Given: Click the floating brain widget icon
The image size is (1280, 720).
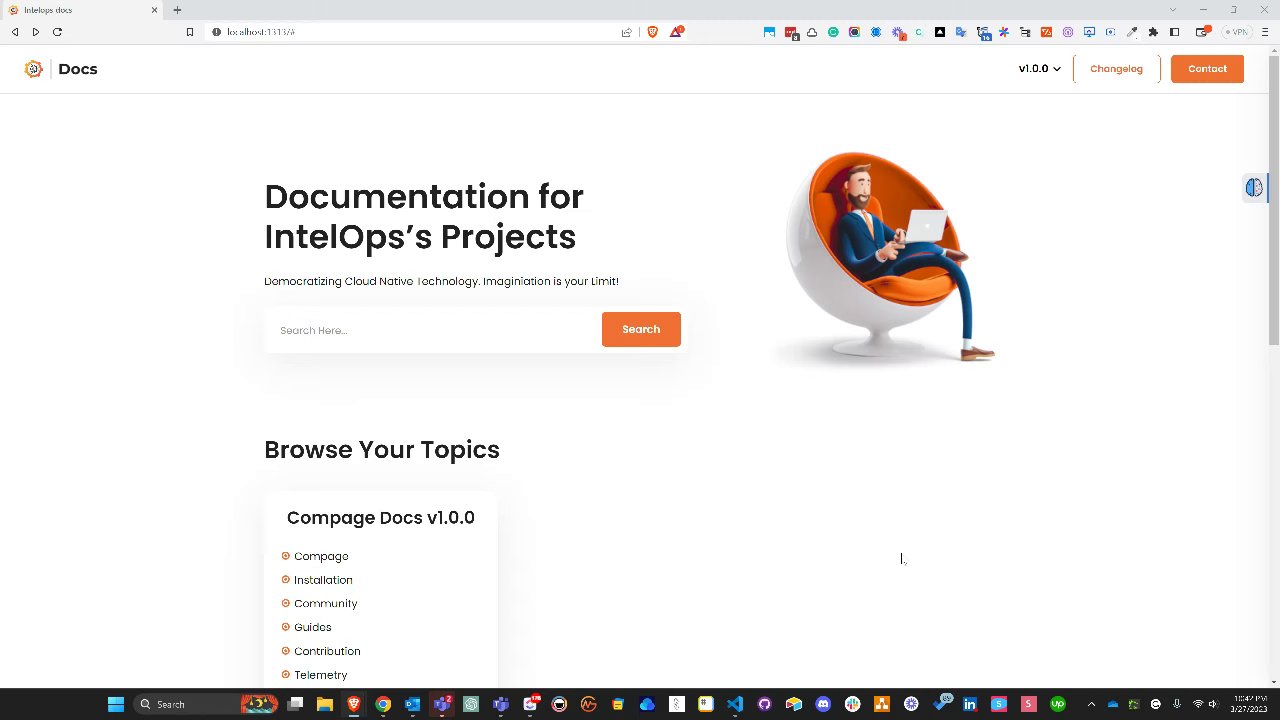Looking at the screenshot, I should coord(1254,188).
